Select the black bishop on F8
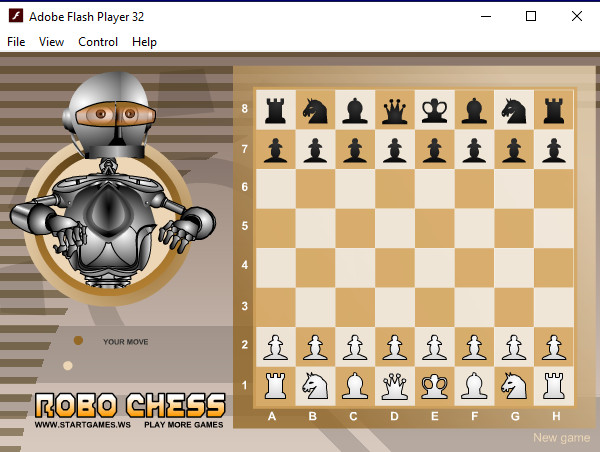 click(x=474, y=110)
